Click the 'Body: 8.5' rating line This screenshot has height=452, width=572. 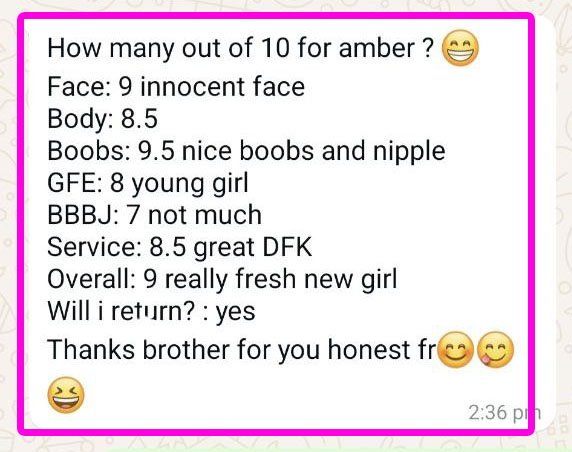tap(103, 119)
